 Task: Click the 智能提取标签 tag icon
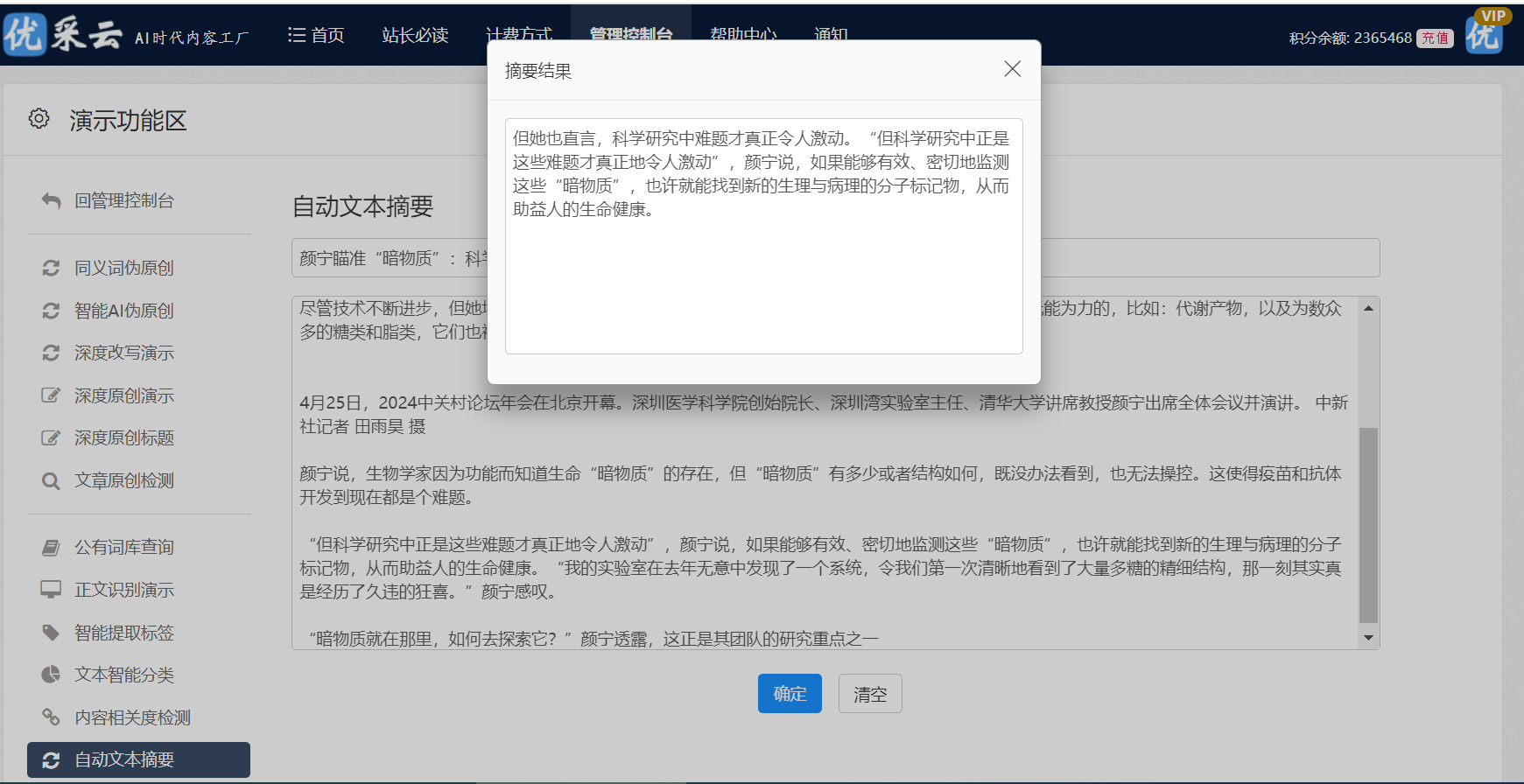[x=51, y=633]
